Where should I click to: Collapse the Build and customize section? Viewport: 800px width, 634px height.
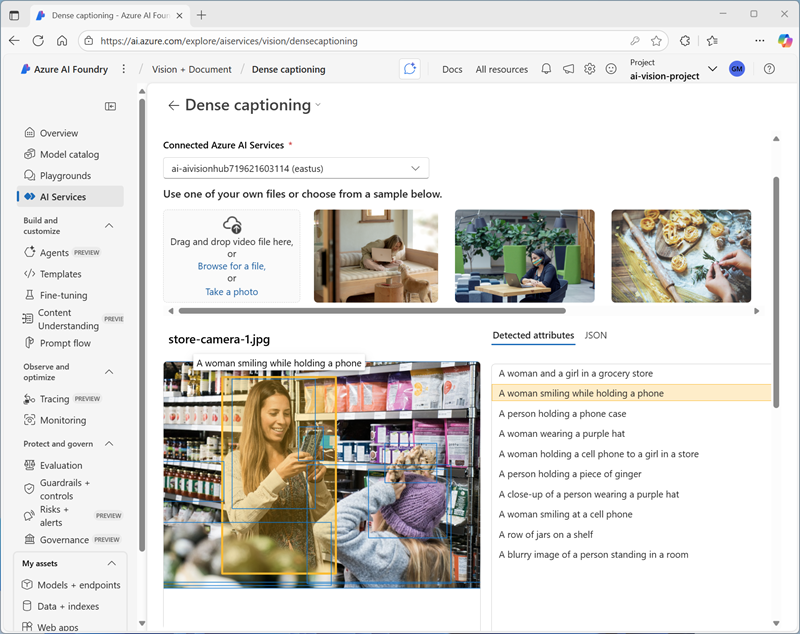(109, 226)
